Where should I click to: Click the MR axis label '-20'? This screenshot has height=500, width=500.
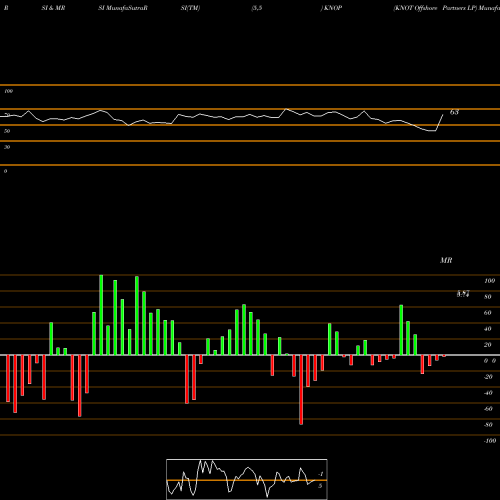tap(488, 377)
